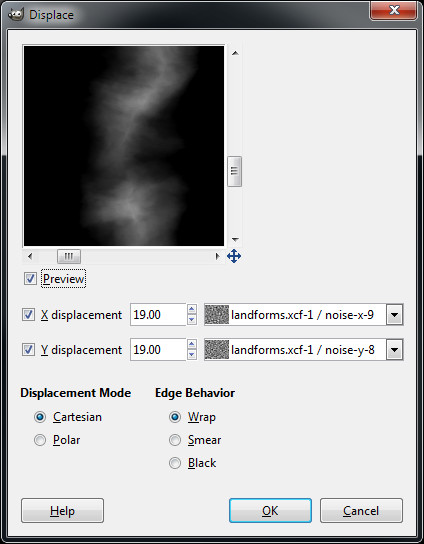Image resolution: width=424 pixels, height=544 pixels.
Task: Select Smear edge behavior
Action: (x=175, y=440)
